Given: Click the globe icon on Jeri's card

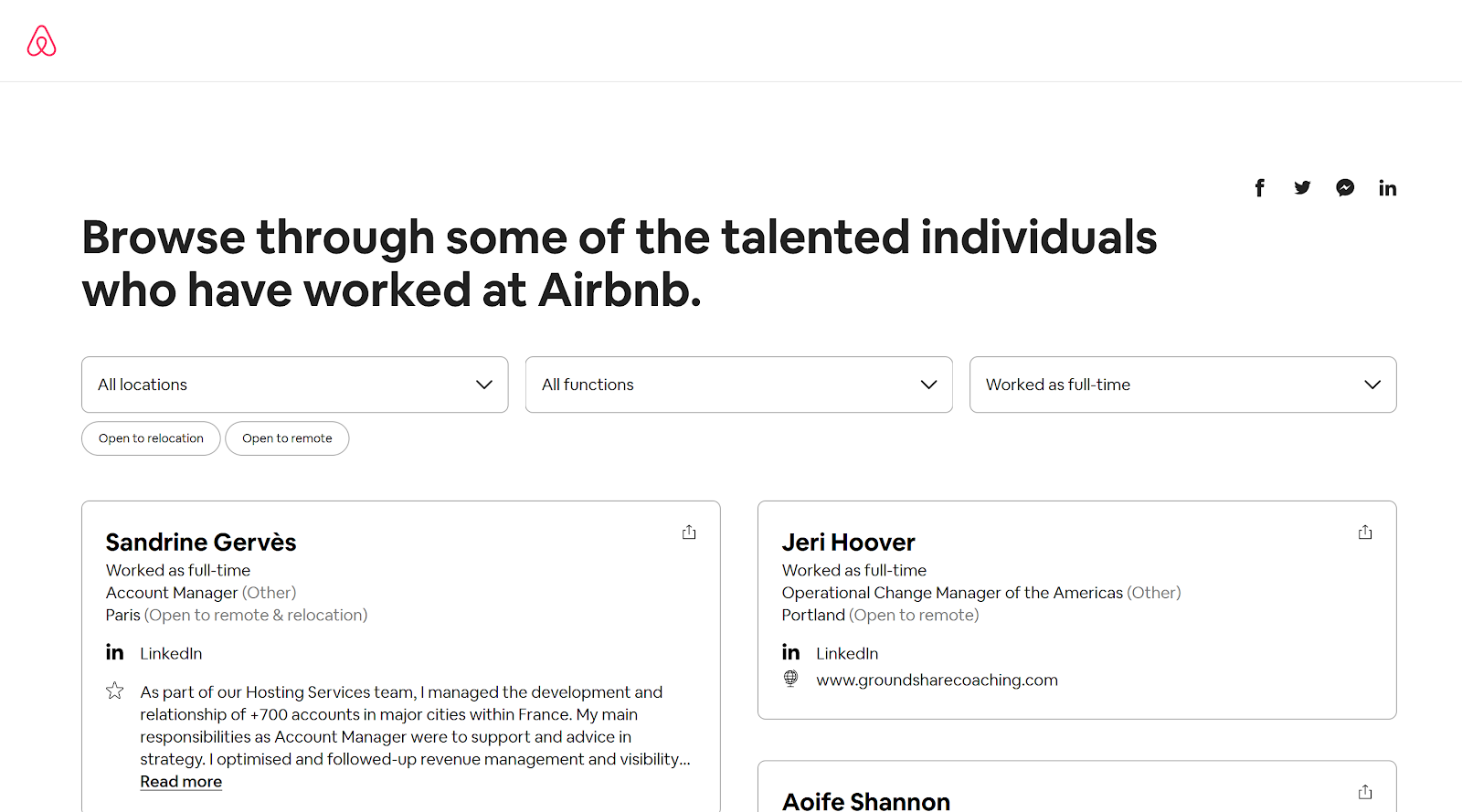Looking at the screenshot, I should (791, 679).
